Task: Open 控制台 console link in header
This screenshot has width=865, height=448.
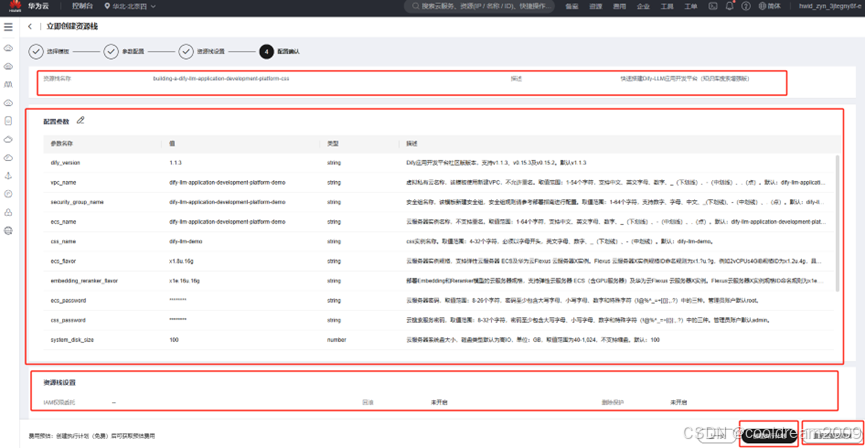Action: [83, 7]
